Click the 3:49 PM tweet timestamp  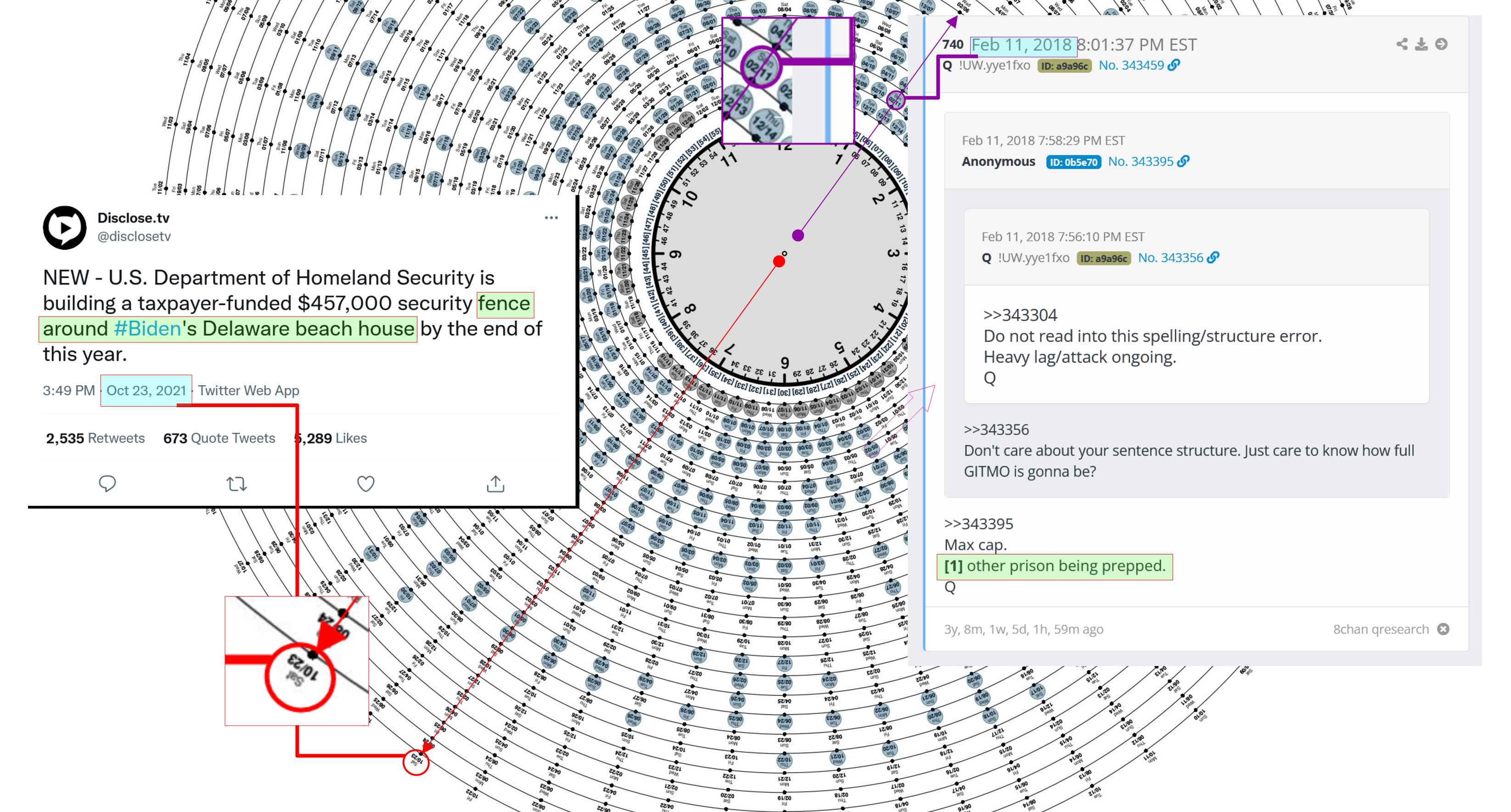pos(68,391)
